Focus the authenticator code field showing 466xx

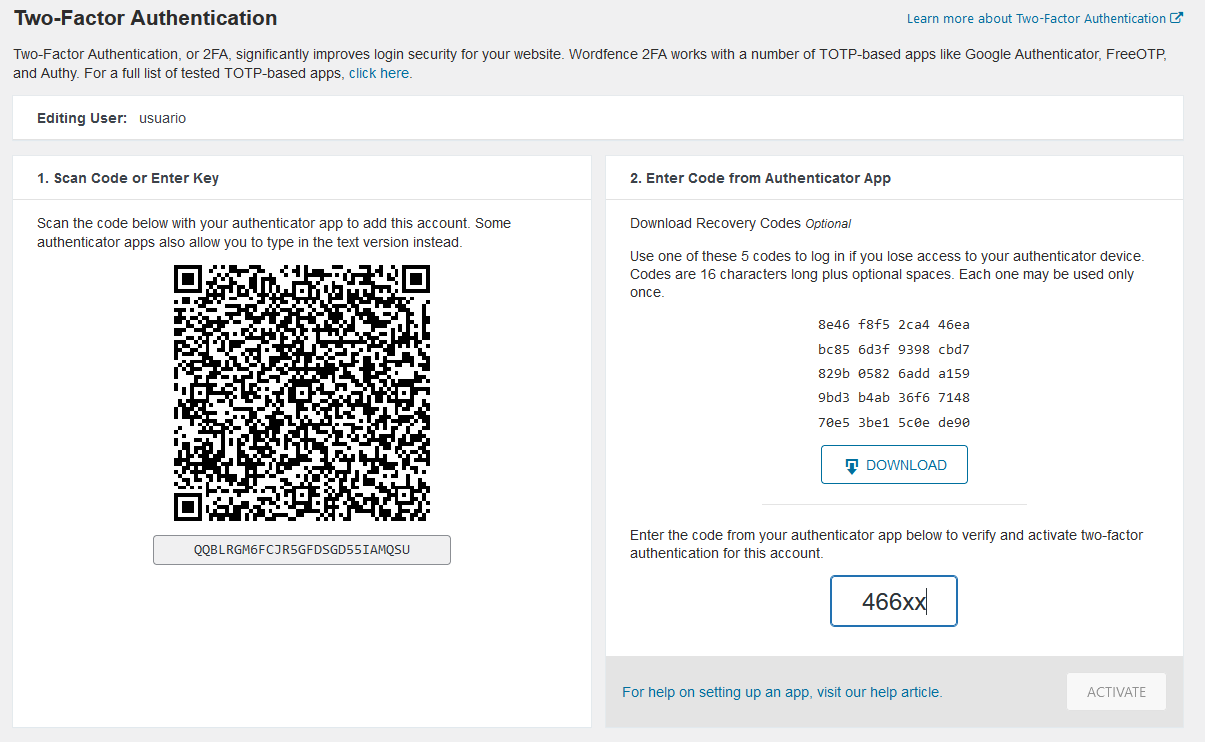pyautogui.click(x=894, y=601)
